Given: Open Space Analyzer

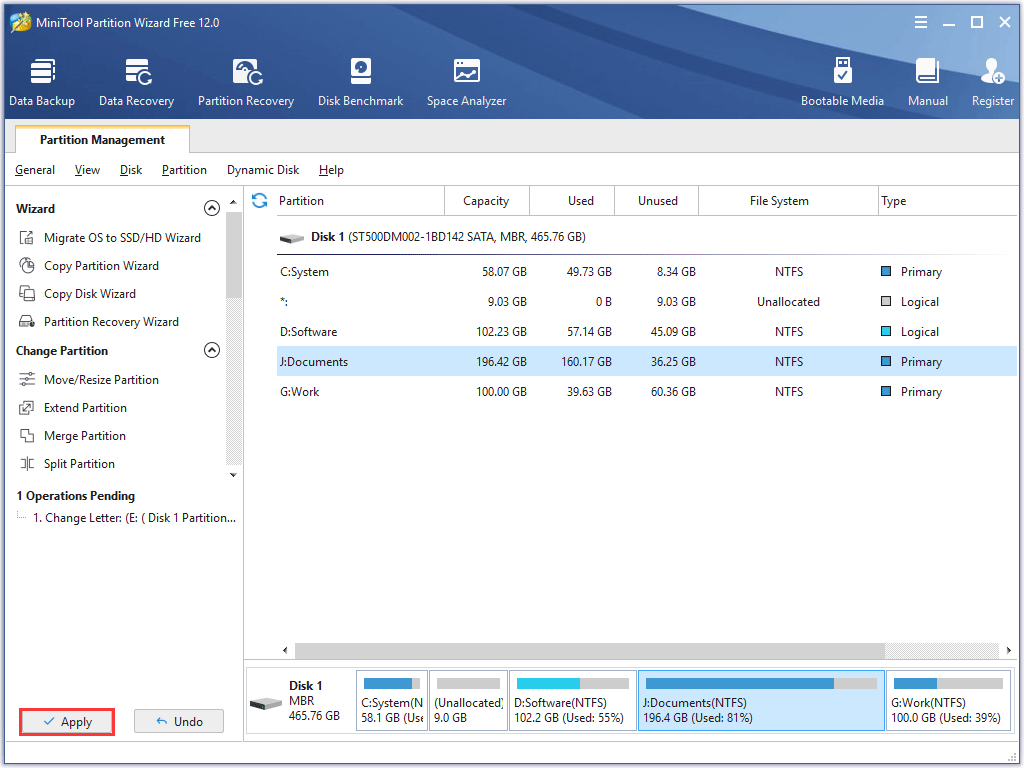Looking at the screenshot, I should pyautogui.click(x=466, y=82).
